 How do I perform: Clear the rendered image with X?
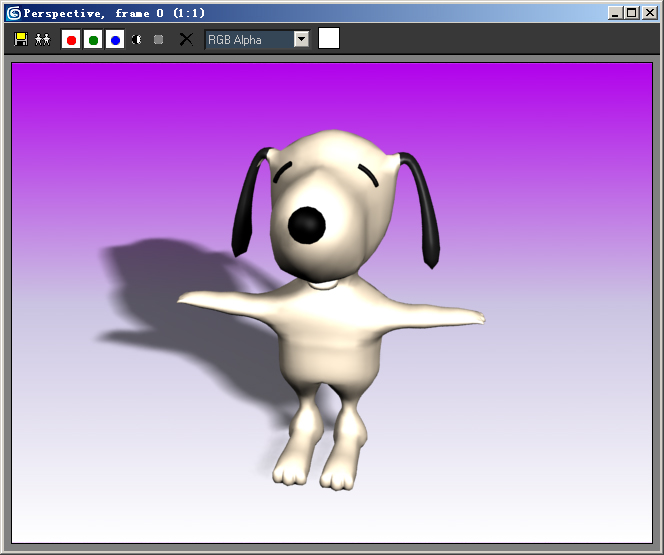coord(186,39)
